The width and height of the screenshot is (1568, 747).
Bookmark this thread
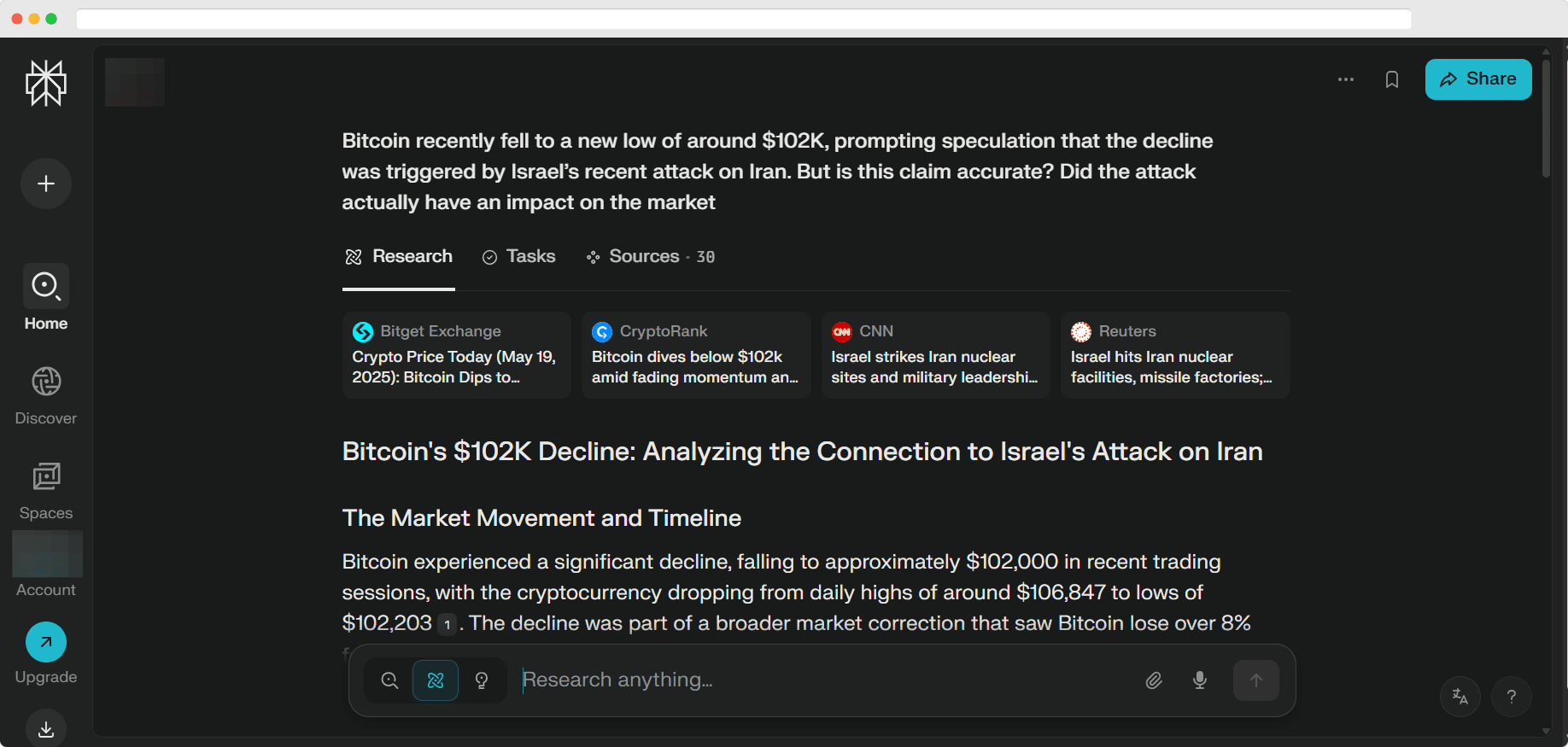[x=1392, y=79]
